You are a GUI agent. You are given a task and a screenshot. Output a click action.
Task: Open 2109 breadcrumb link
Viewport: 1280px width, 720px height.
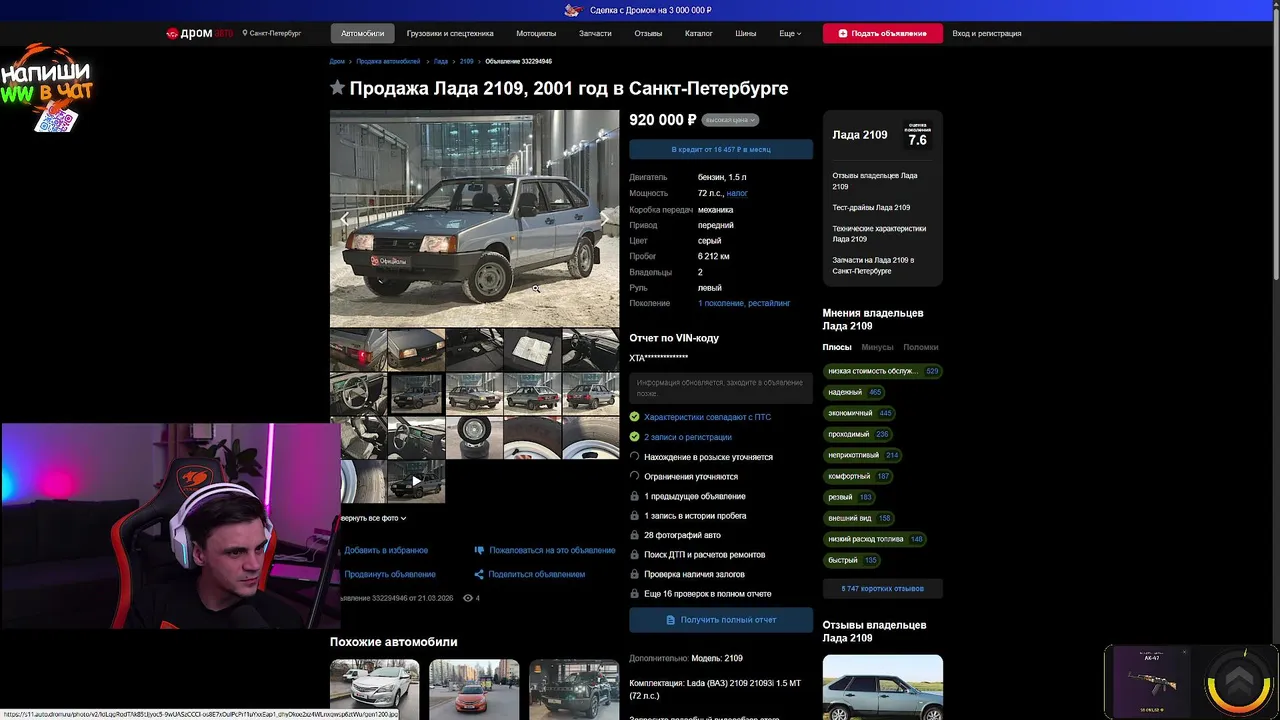(x=466, y=62)
